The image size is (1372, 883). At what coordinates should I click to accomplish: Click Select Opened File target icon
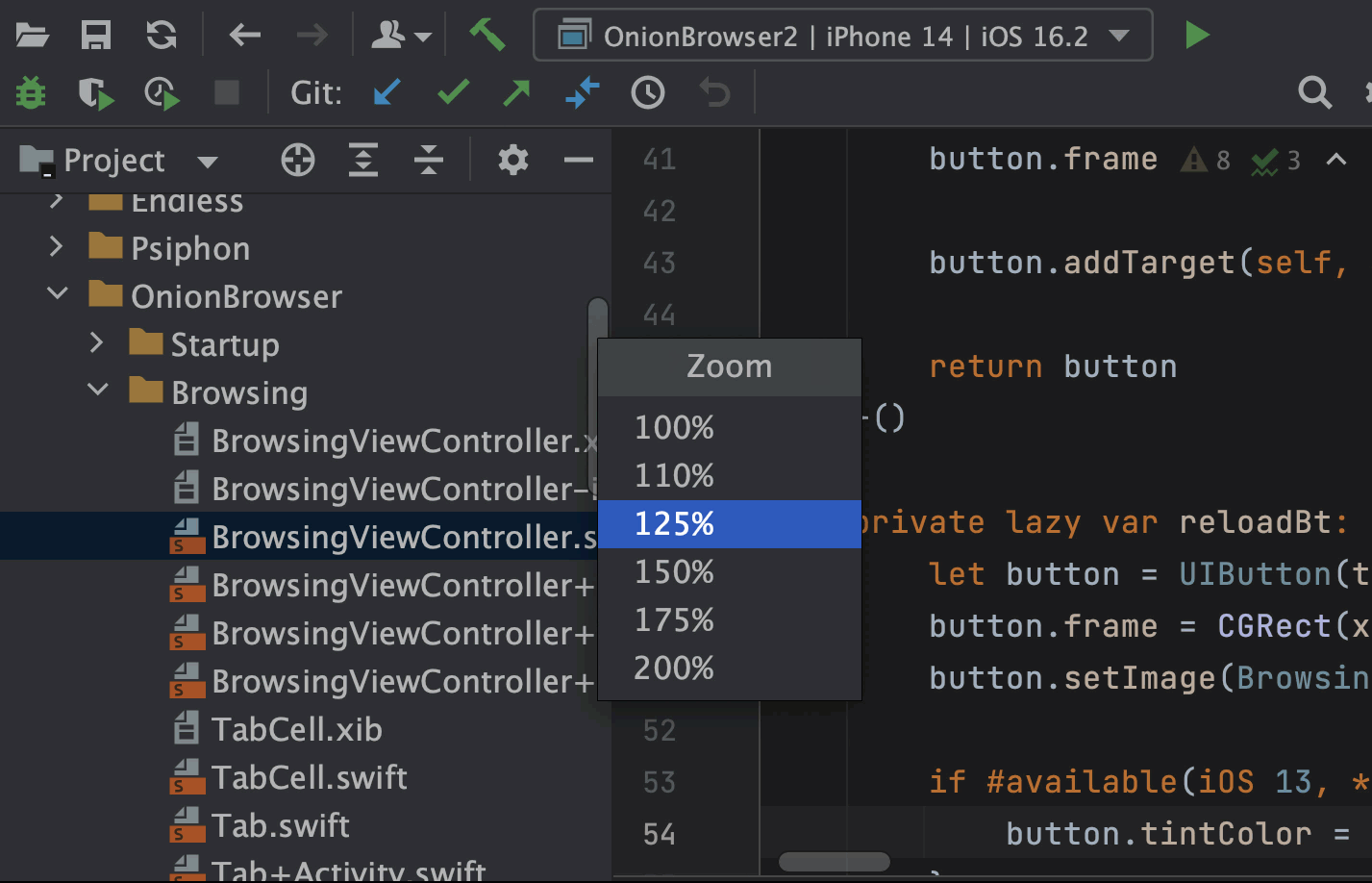tap(298, 160)
